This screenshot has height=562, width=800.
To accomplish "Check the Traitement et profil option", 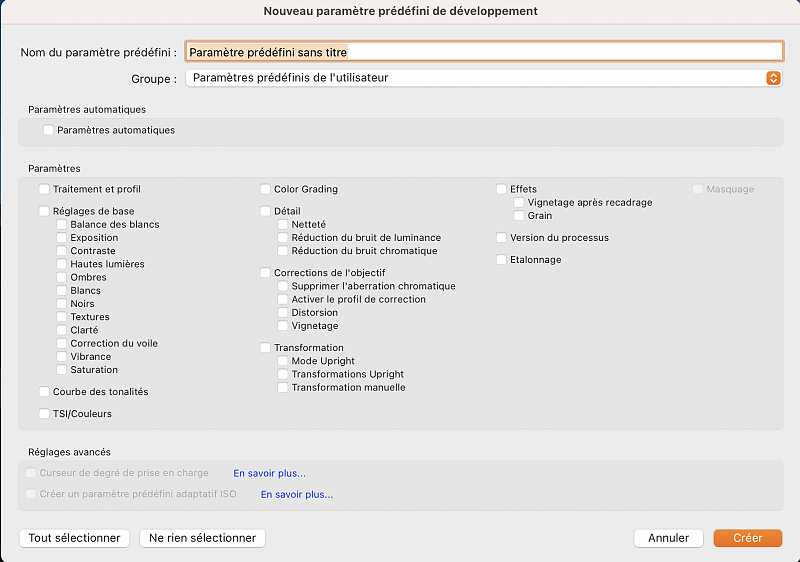I will tap(44, 189).
